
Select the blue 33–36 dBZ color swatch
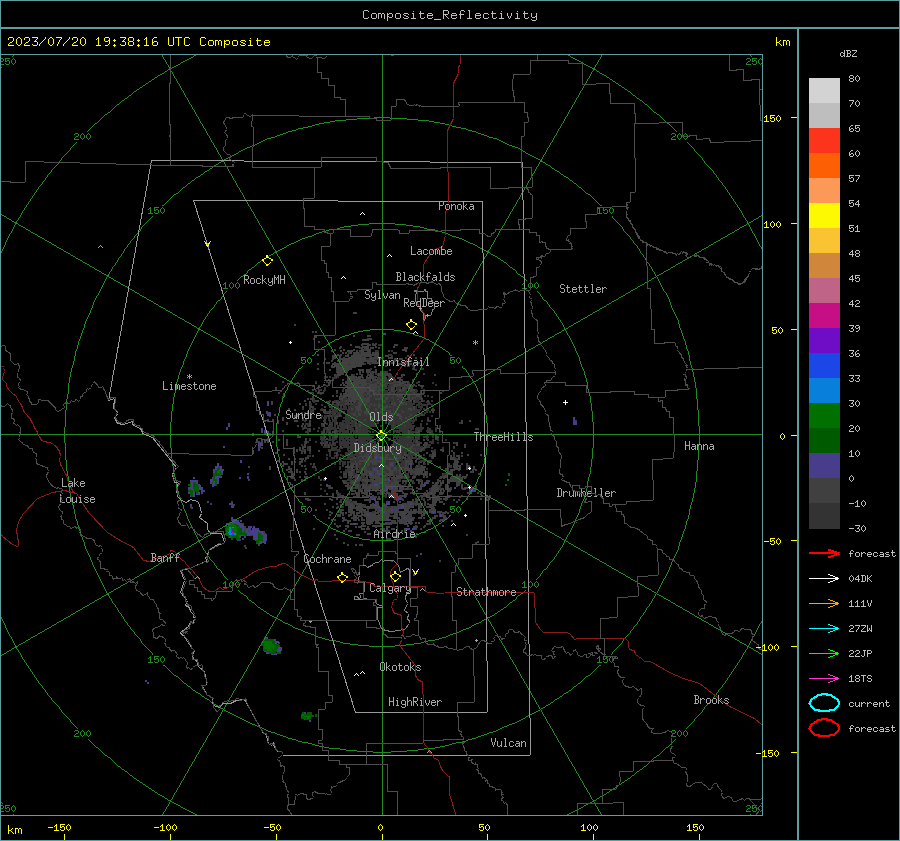coord(824,365)
